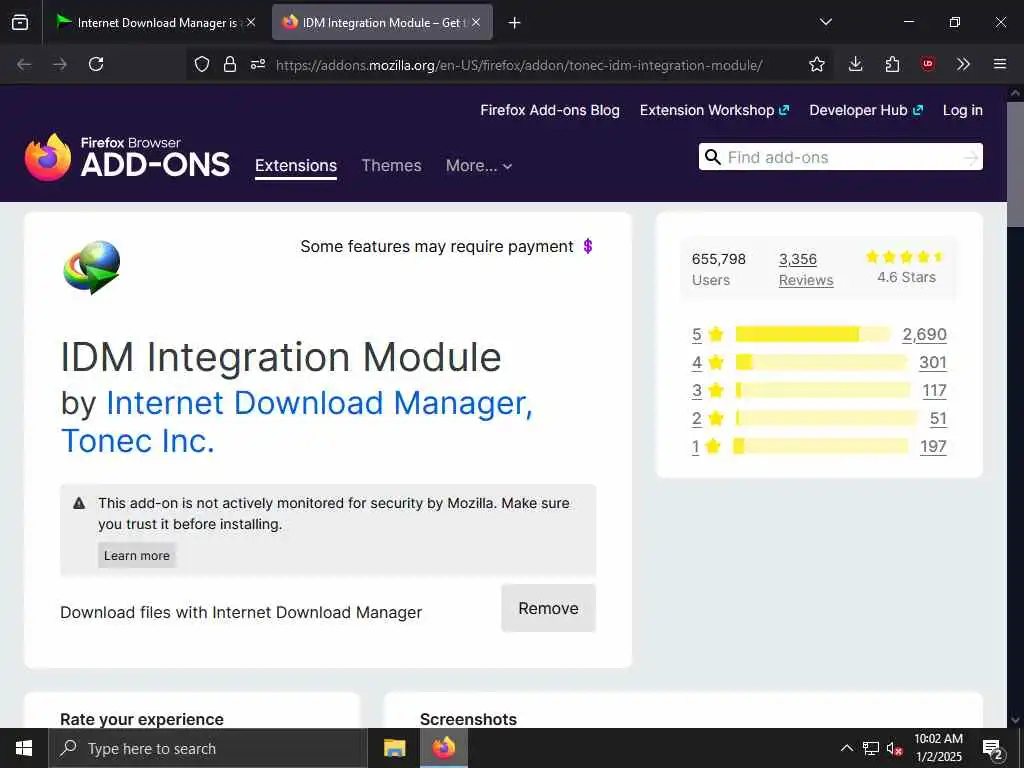Open the tracking protection shield icon
1024x768 pixels.
pos(202,64)
